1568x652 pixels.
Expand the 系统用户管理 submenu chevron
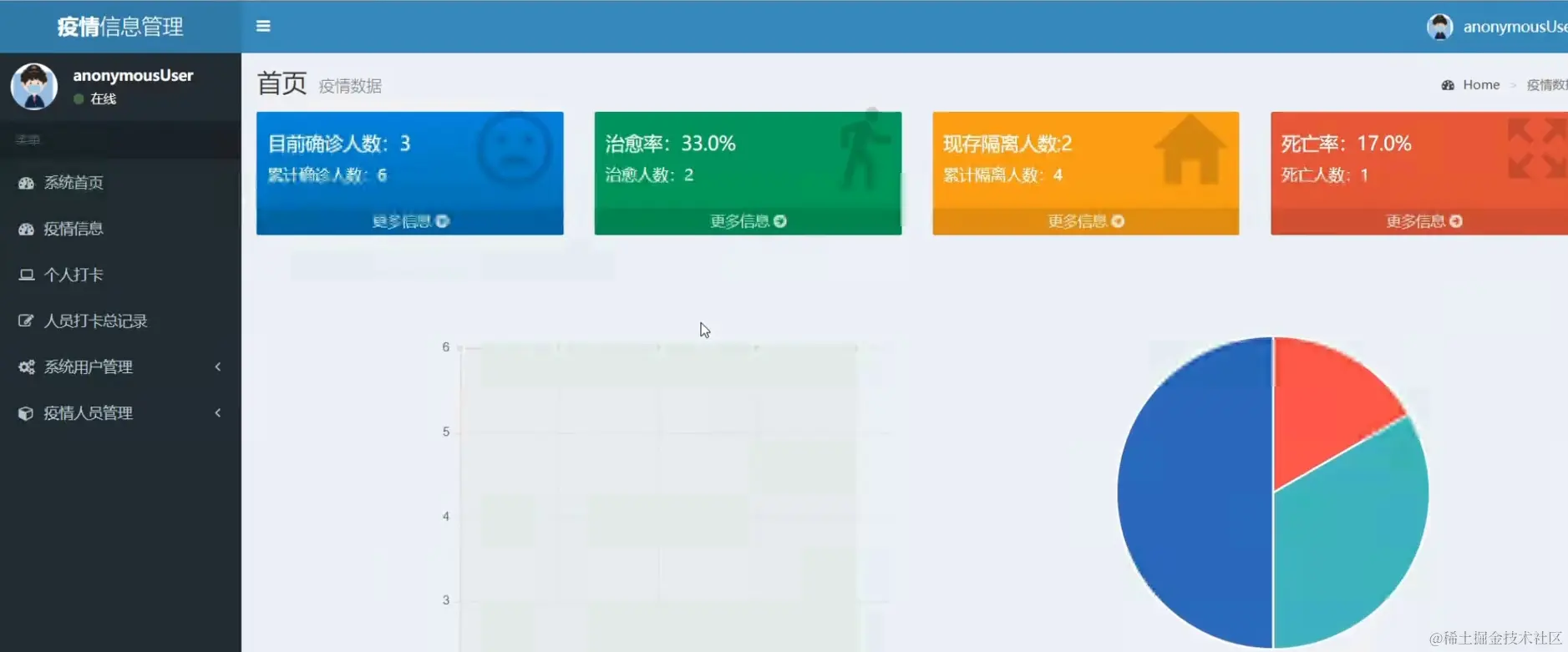point(218,366)
